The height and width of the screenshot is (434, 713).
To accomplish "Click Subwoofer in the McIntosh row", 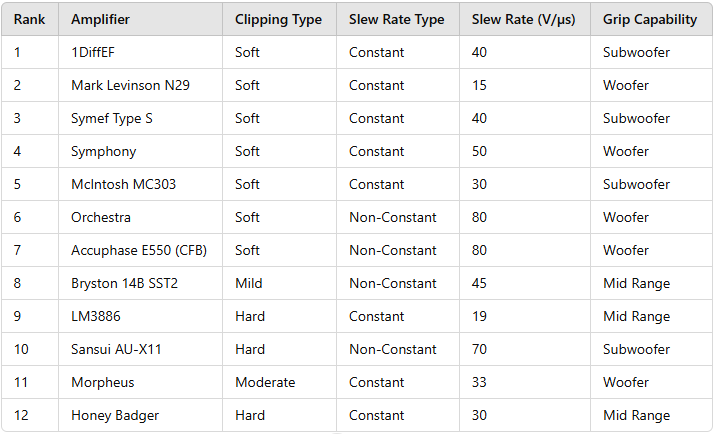I will tap(637, 184).
